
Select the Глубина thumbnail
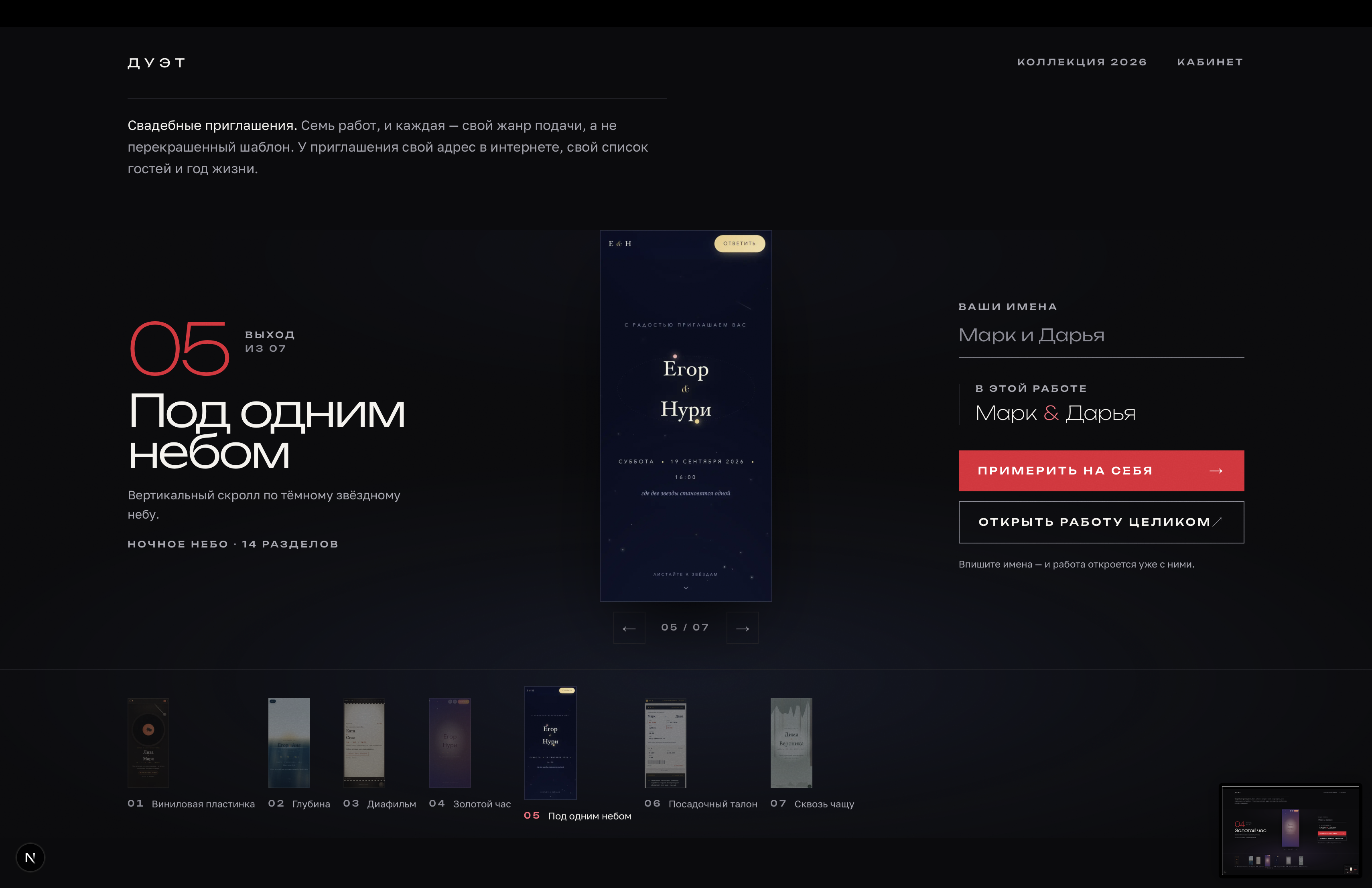click(289, 743)
